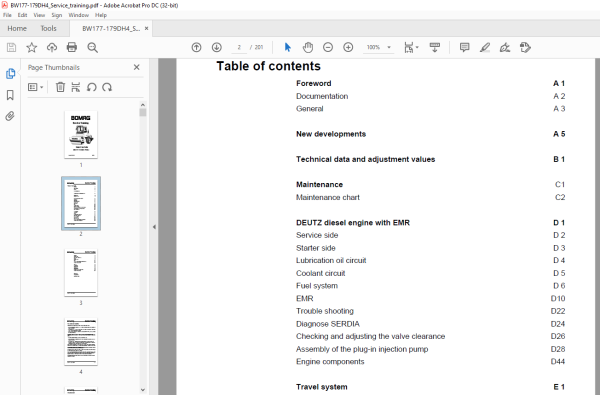Viewport: 600px width, 395px height.
Task: Open the Find text magnifier tool
Action: [92, 47]
